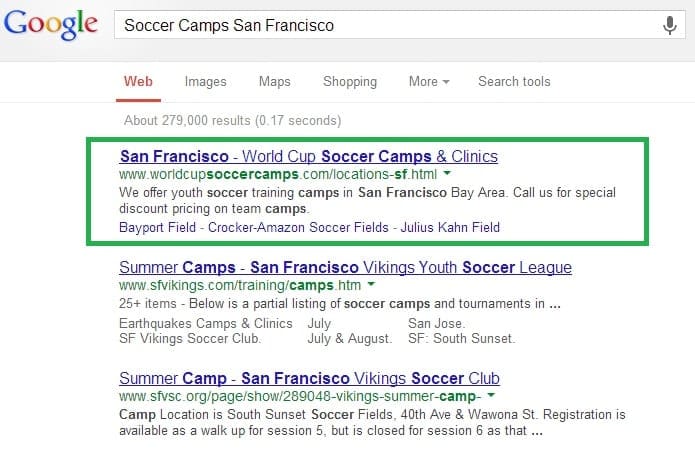Switch to the Images tab

click(206, 82)
